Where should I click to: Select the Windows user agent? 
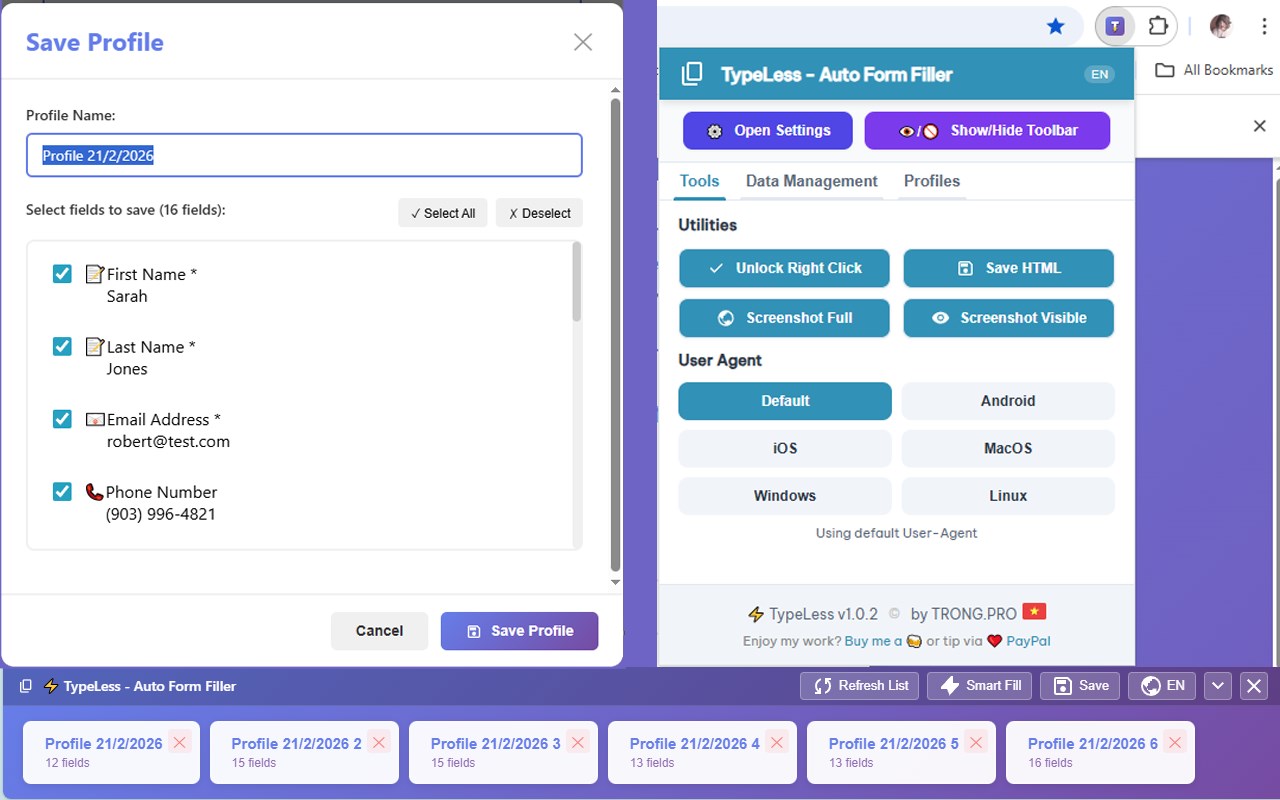(x=785, y=496)
